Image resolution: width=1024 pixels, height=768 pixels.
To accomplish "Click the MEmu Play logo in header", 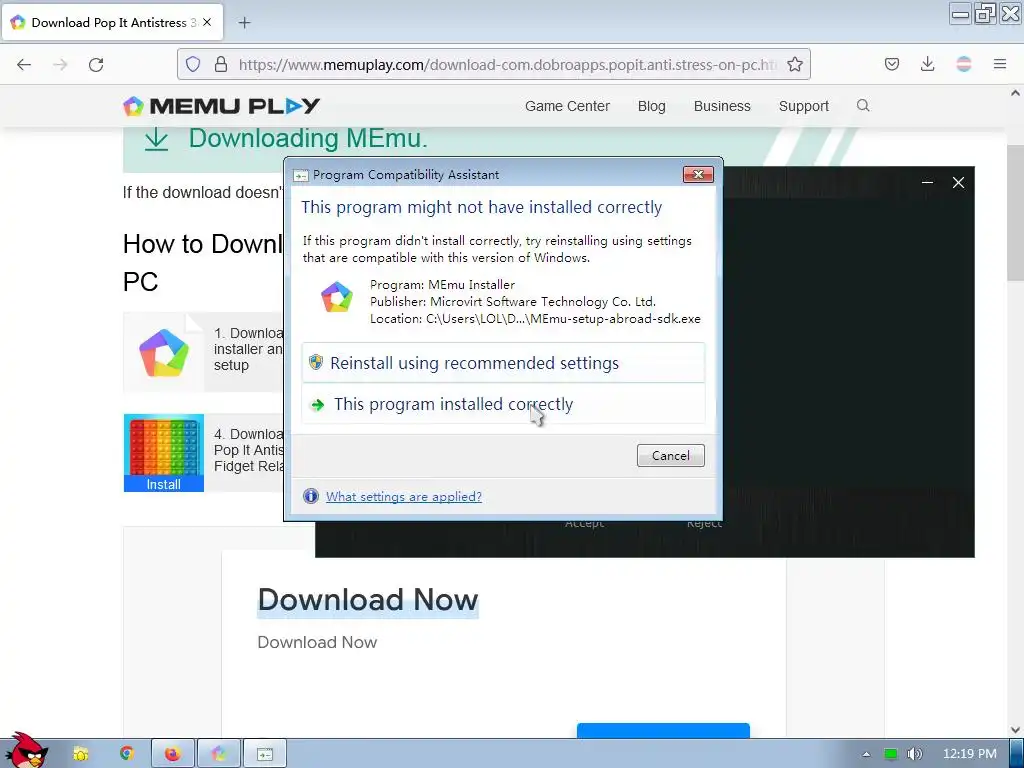I will (x=221, y=106).
